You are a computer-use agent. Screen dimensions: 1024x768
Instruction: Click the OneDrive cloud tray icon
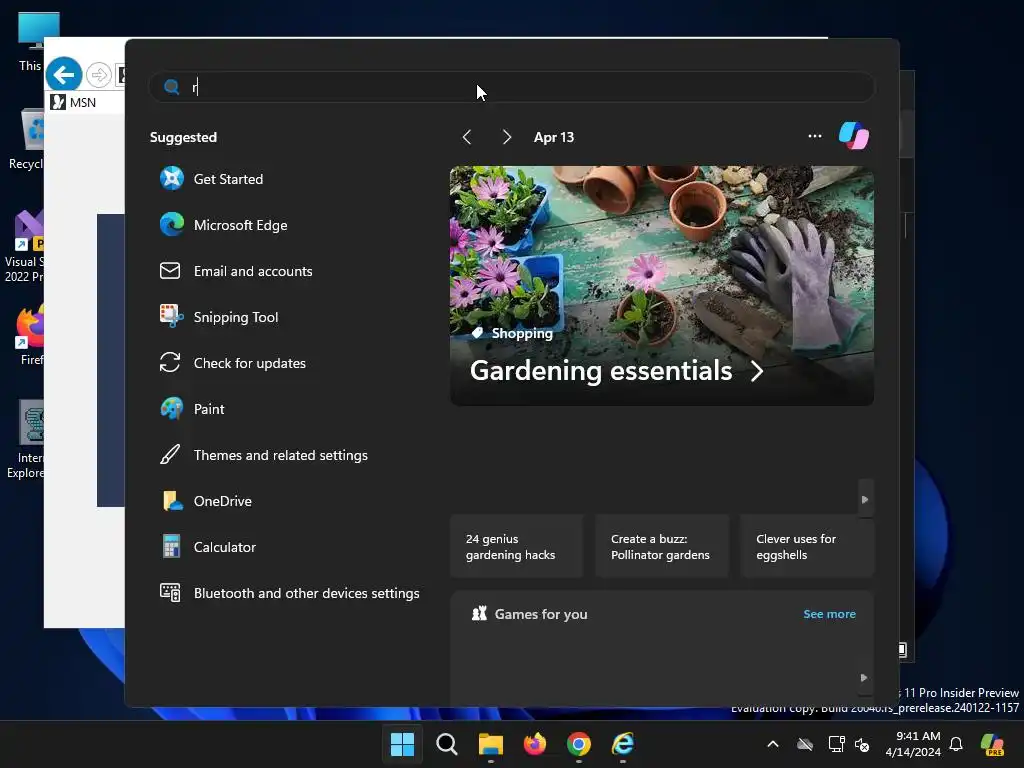pos(805,744)
